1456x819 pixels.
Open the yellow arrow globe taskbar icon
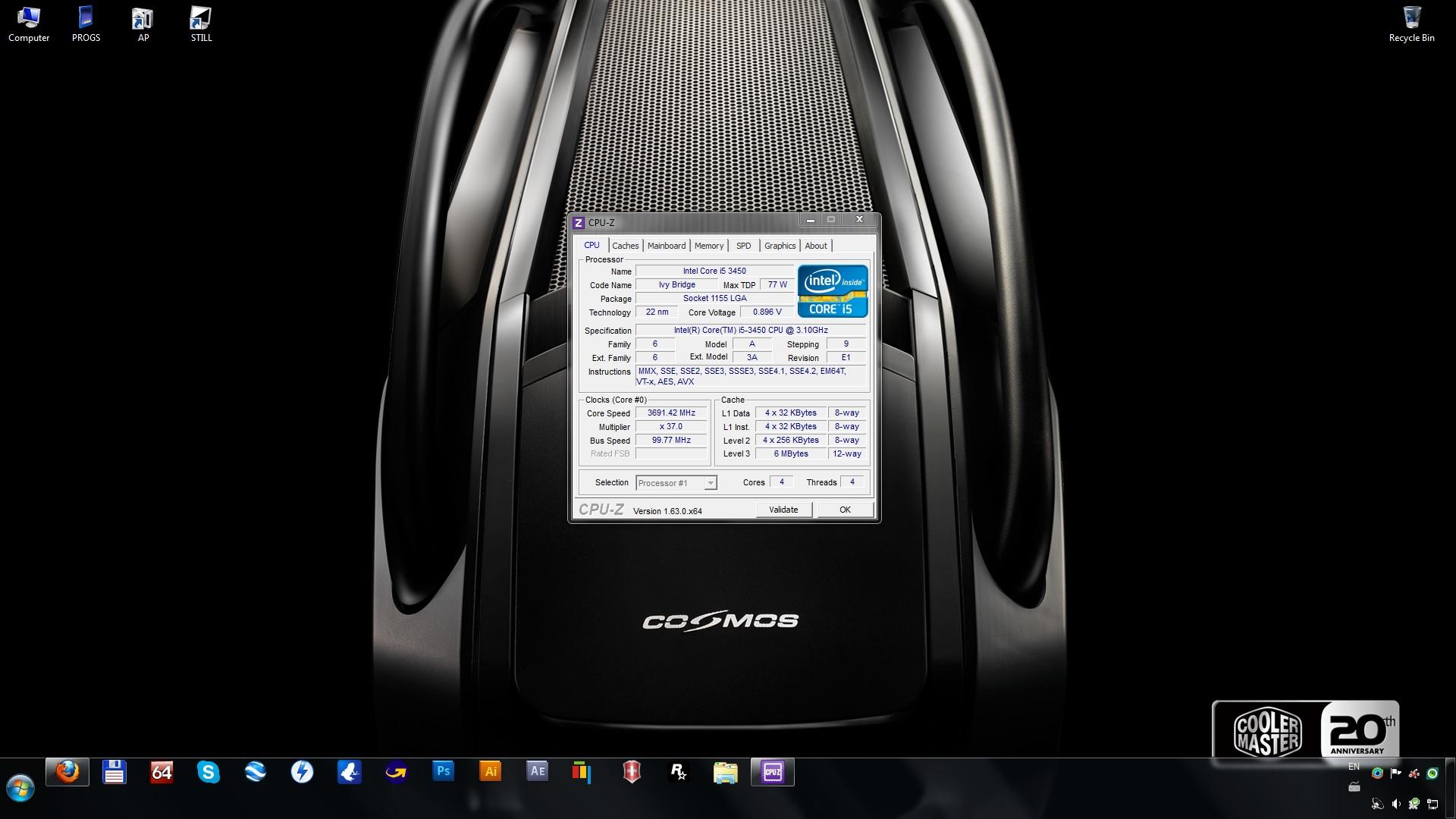tap(397, 772)
